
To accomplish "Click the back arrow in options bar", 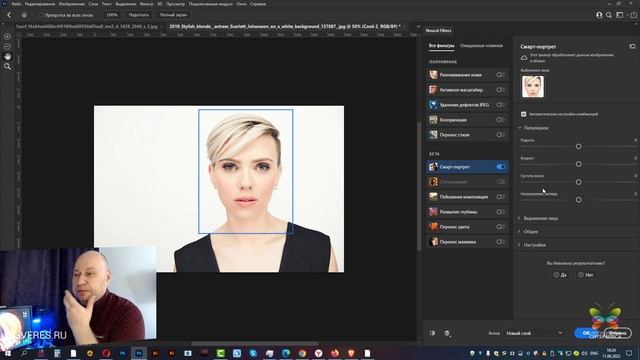I will (9, 15).
